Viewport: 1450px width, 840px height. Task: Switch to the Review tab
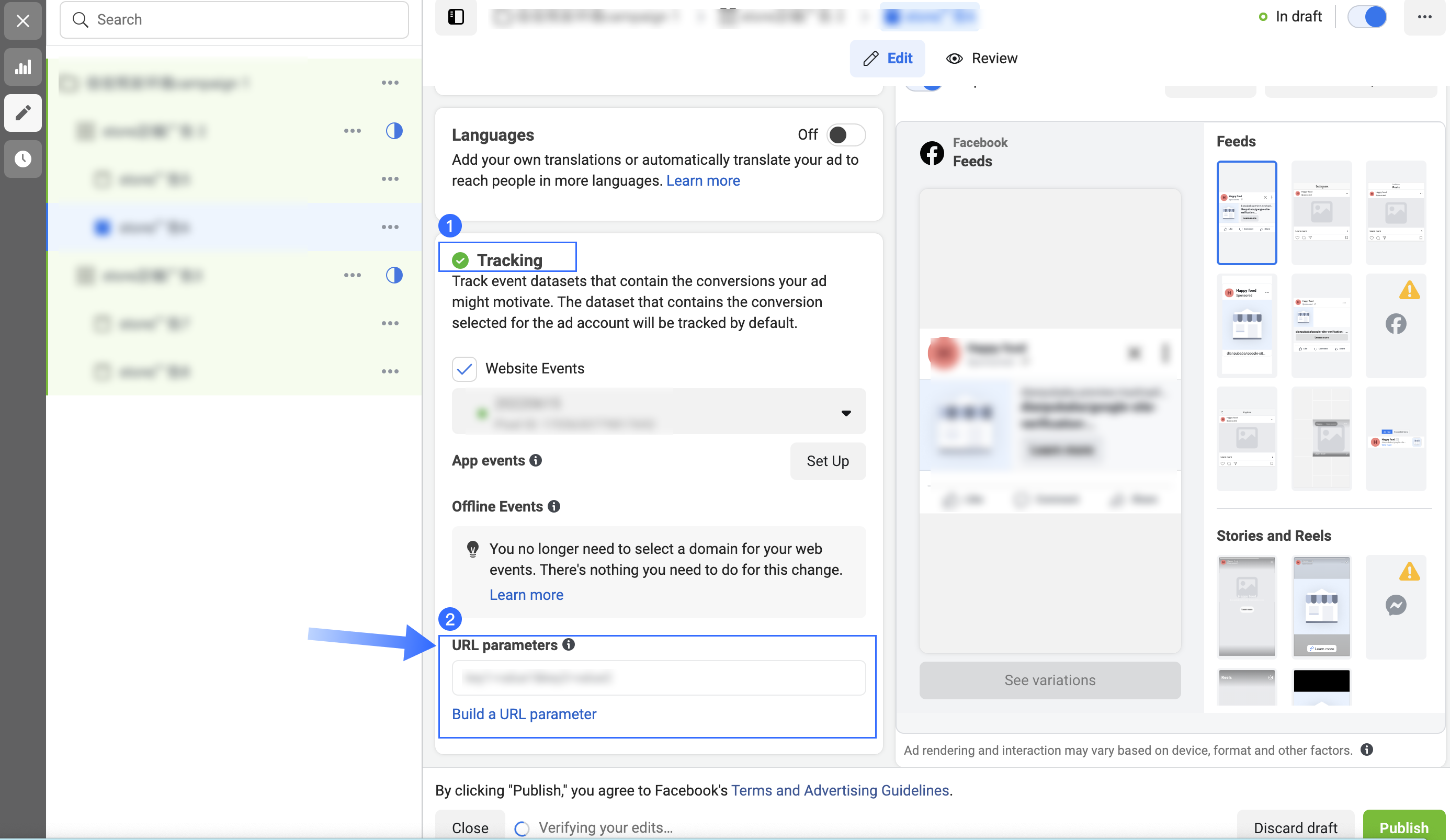pos(982,58)
